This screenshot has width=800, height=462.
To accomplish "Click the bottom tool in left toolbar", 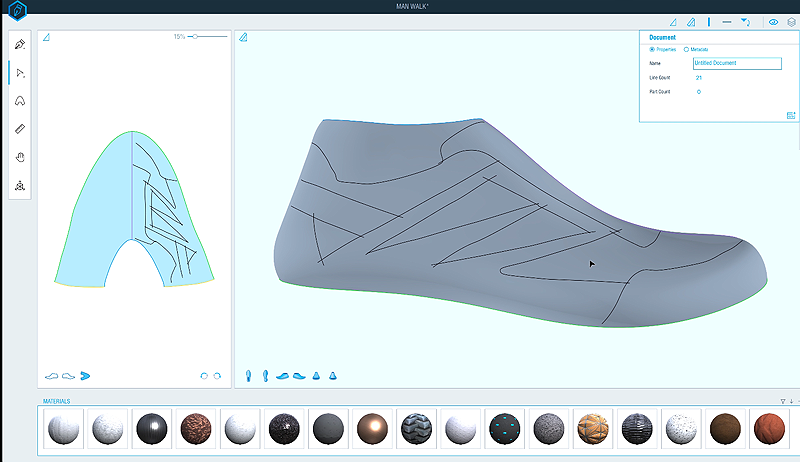I will click(x=21, y=186).
